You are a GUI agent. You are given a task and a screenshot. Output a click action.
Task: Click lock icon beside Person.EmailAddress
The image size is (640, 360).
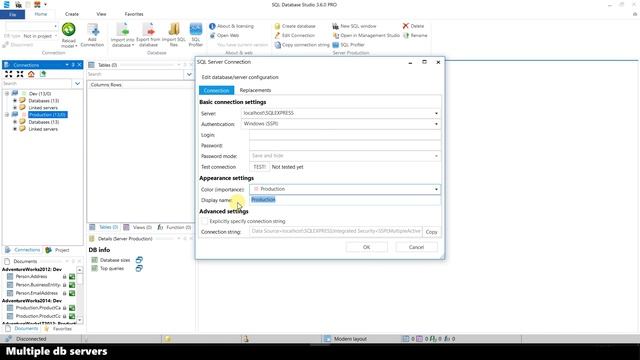pos(64,293)
